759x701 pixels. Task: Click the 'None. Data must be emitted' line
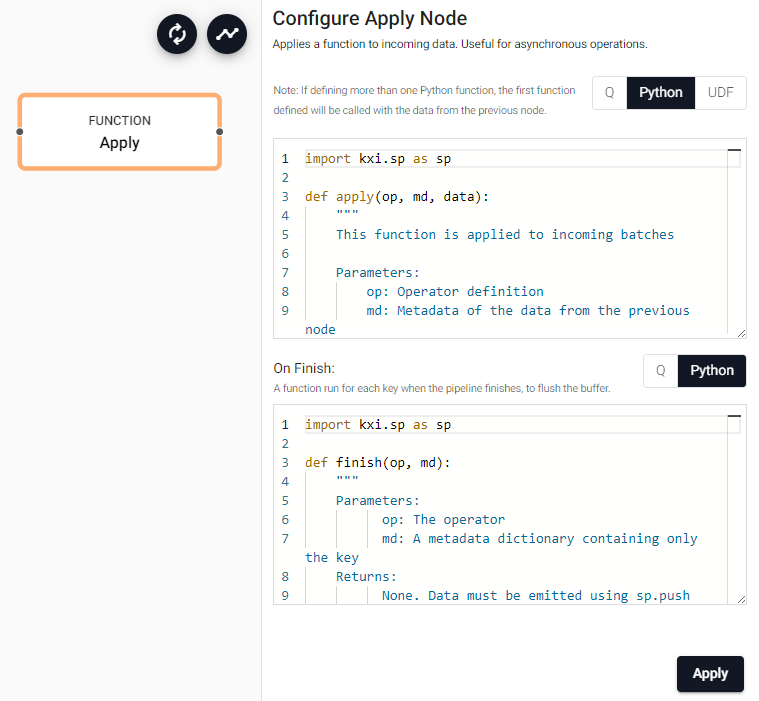[536, 595]
